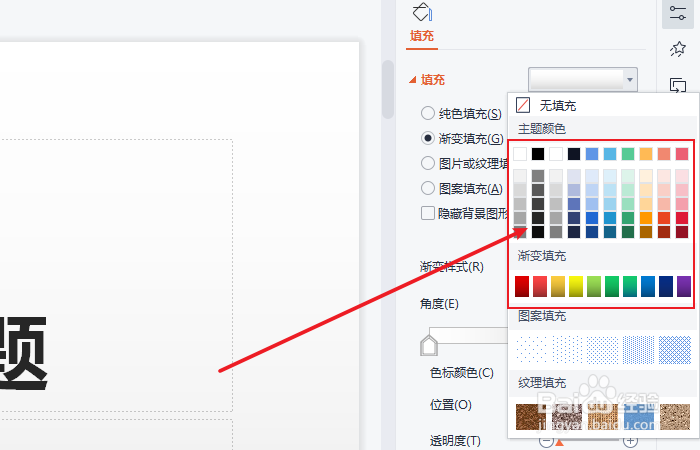Apply the sandy cork texture fill
The image size is (700, 450).
pyautogui.click(x=675, y=417)
